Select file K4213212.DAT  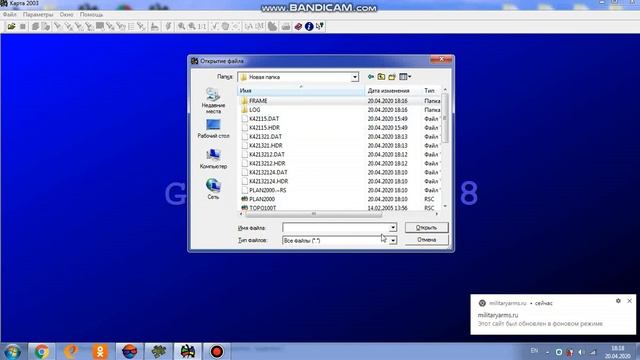267,155
